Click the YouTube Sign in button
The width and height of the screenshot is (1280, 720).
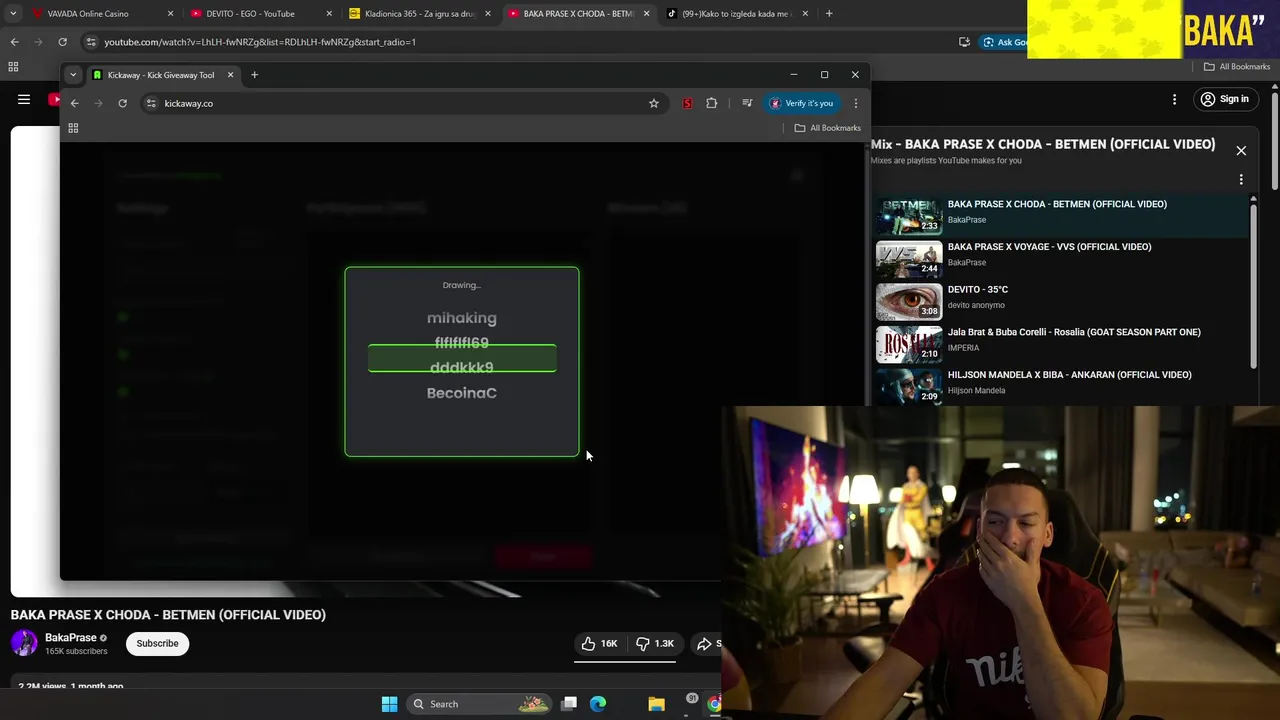coord(1225,99)
